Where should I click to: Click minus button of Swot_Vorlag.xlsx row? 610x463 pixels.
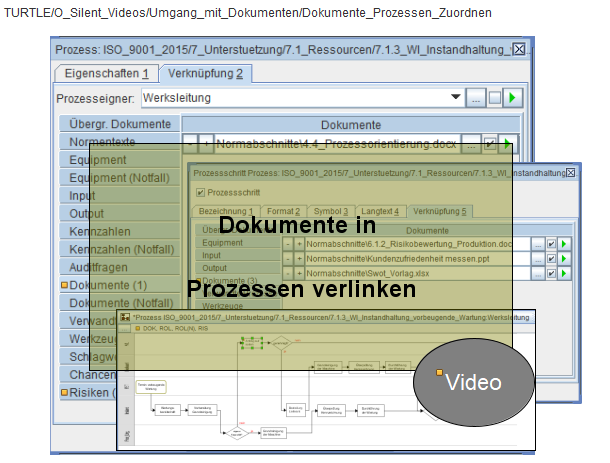[287, 274]
